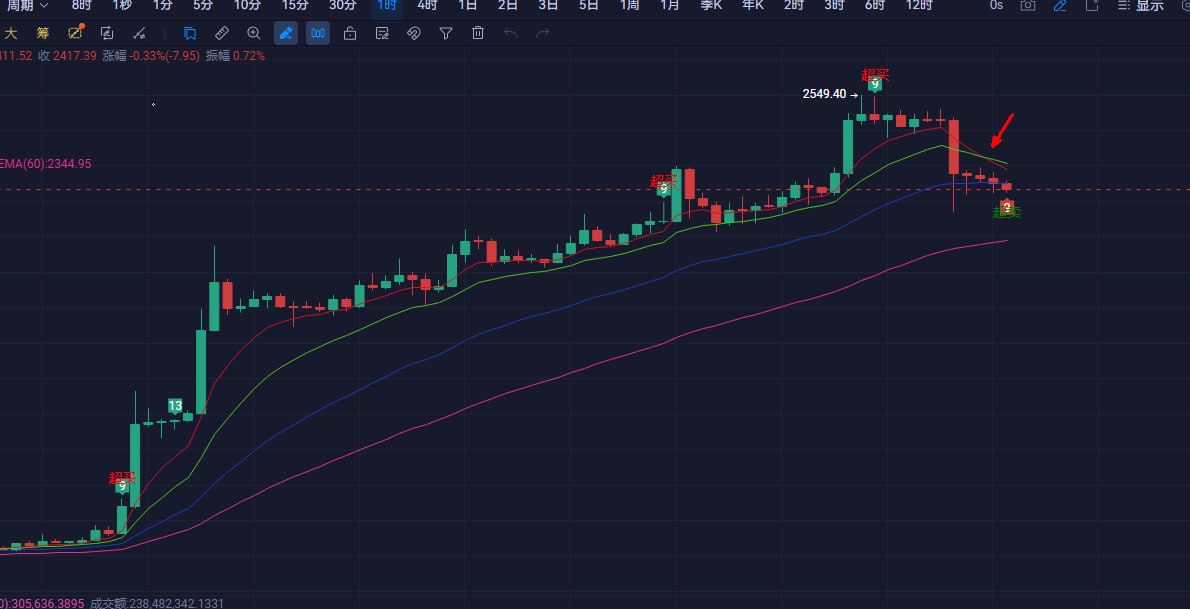This screenshot has width=1190, height=609.
Task: Click the 收 2417.39 close price
Action: coord(68,55)
